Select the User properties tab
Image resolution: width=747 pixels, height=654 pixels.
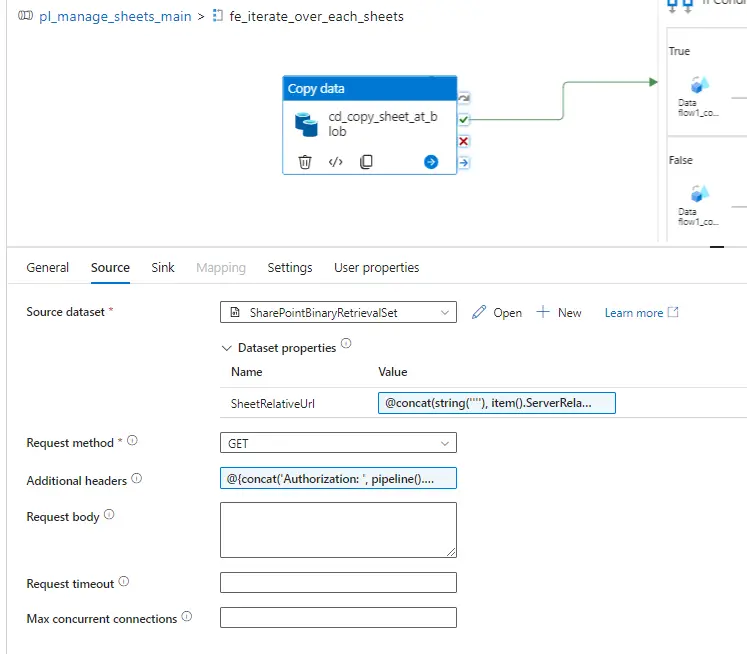[376, 267]
